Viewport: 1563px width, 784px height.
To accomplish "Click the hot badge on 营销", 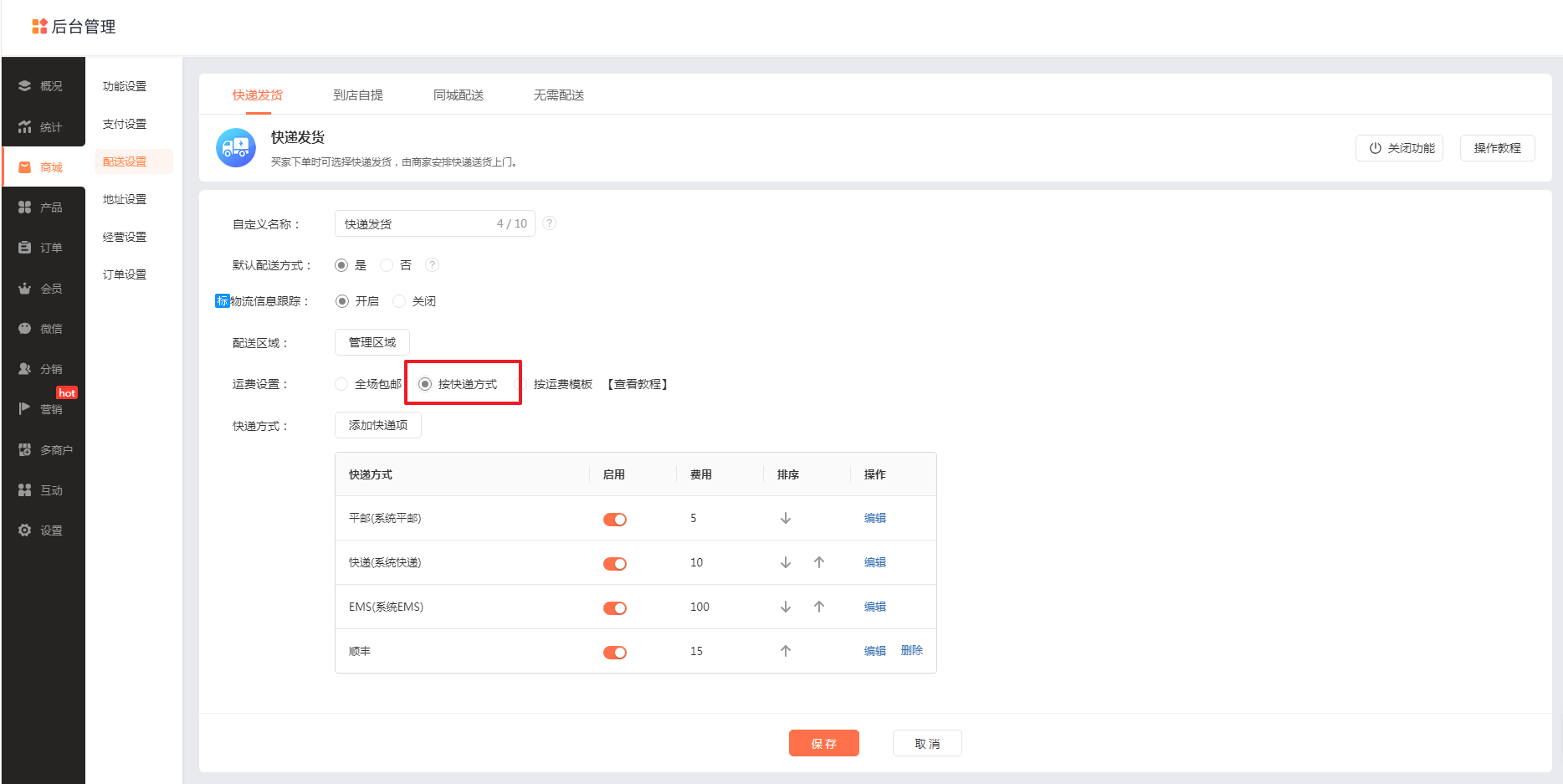I will click(67, 392).
